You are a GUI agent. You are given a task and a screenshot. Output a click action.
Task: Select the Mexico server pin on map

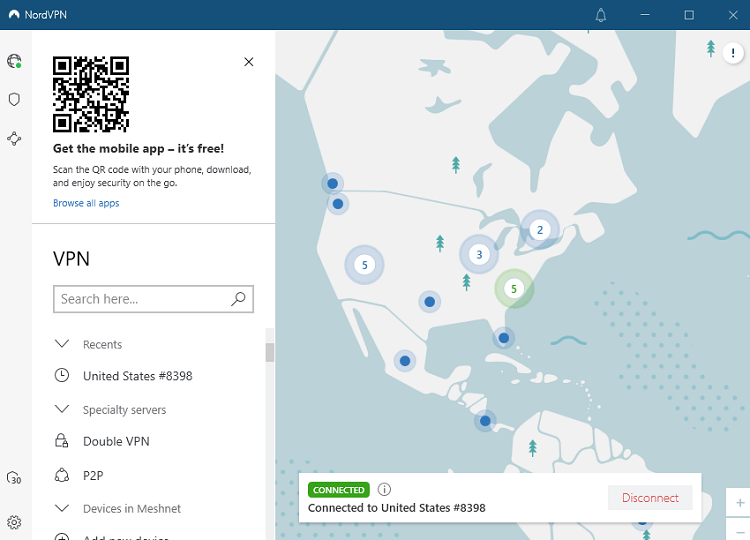click(x=405, y=361)
